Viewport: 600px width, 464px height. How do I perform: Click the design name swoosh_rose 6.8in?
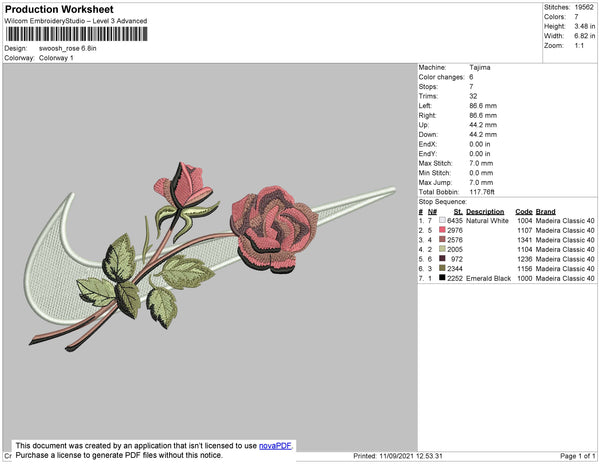69,48
